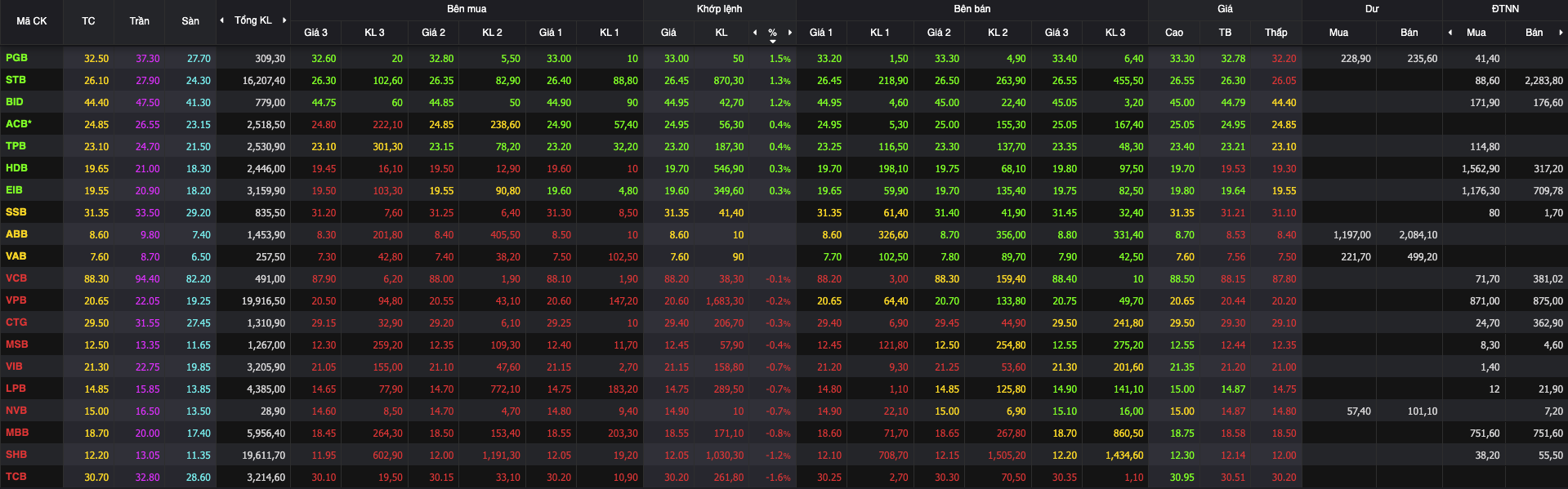Select the Cao column header
The width and height of the screenshot is (1568, 489).
point(1174,33)
